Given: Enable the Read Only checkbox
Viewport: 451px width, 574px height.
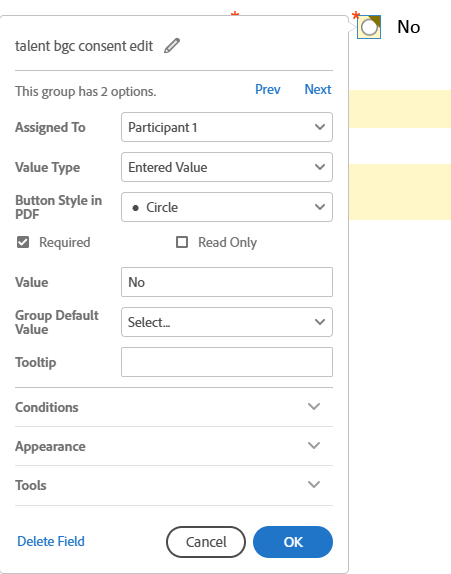Looking at the screenshot, I should click(182, 242).
